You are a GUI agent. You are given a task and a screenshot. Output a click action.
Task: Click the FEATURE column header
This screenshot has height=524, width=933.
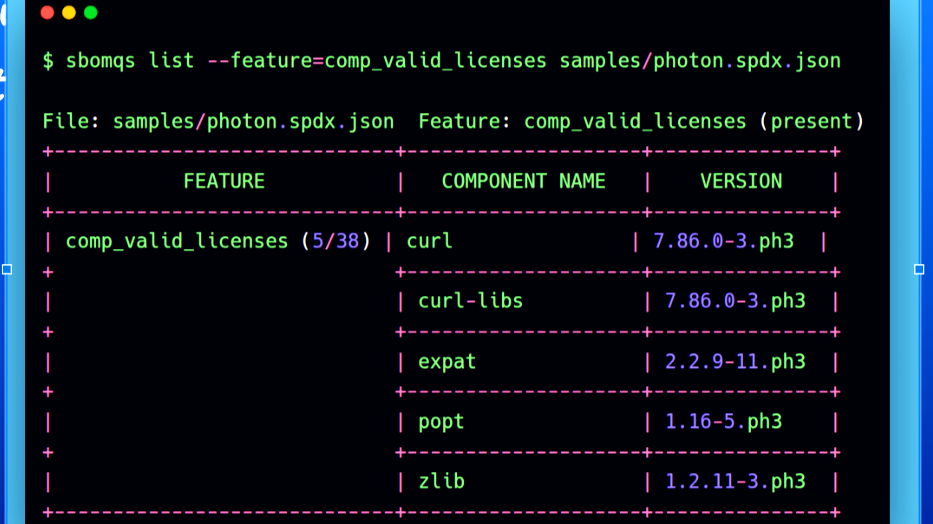point(224,182)
